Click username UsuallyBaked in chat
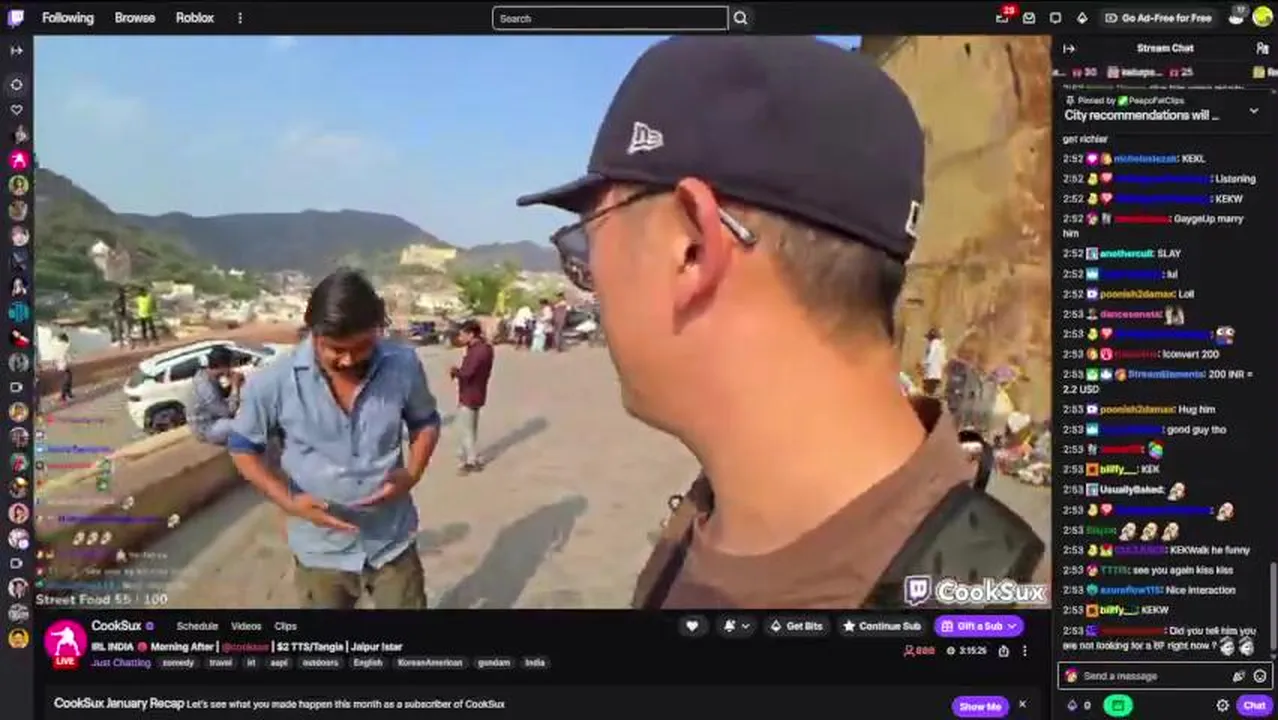The width and height of the screenshot is (1278, 720). [x=1131, y=490]
